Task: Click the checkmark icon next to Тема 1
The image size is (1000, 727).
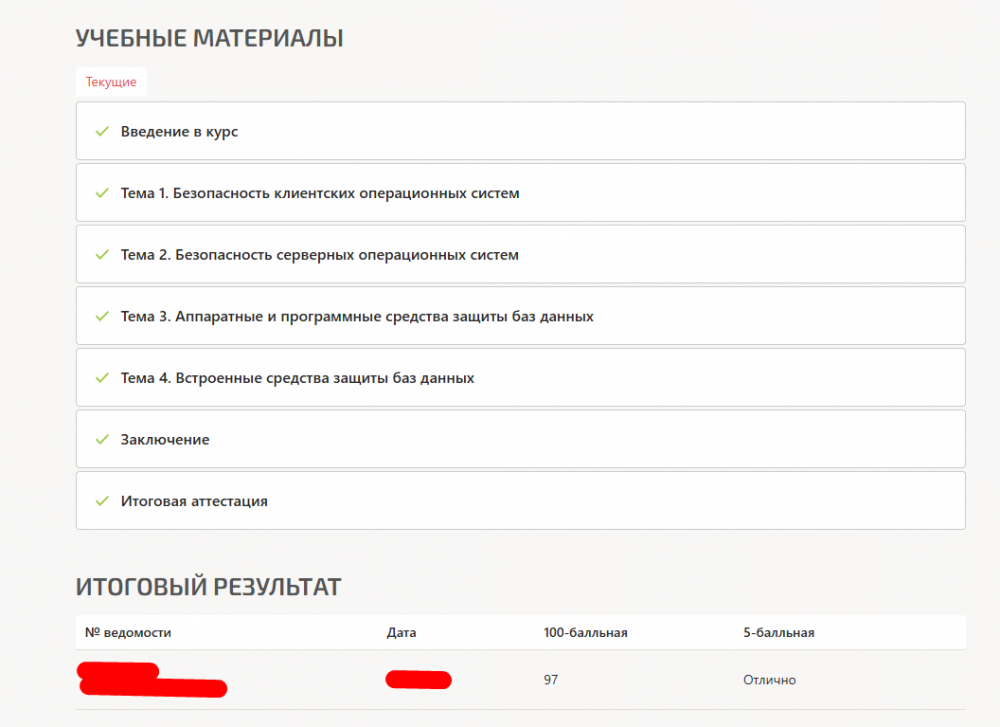Action: point(101,193)
